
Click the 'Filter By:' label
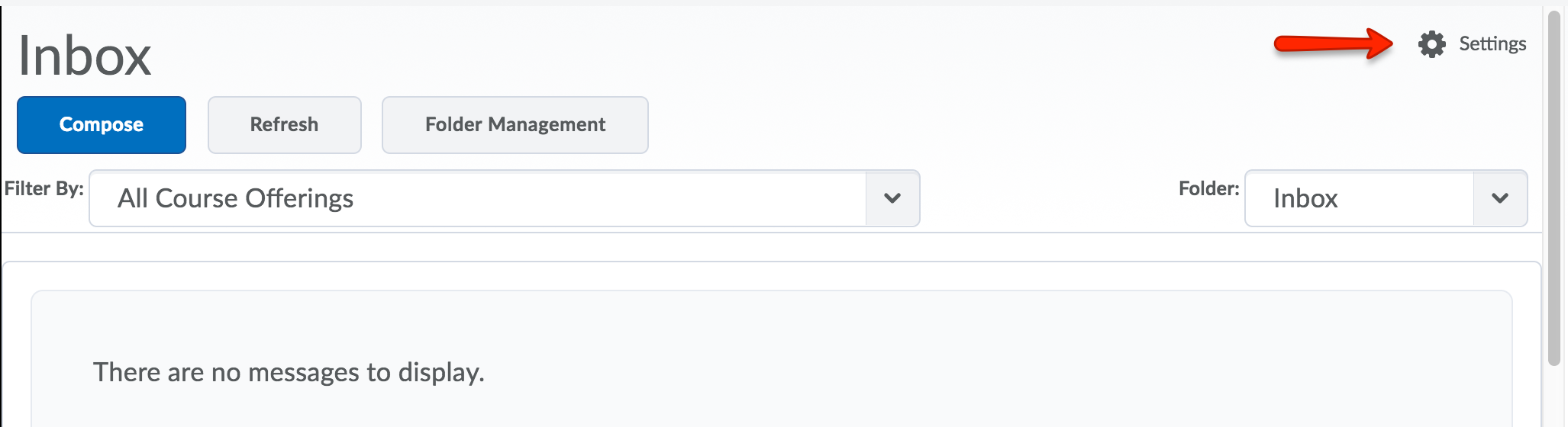(x=44, y=188)
